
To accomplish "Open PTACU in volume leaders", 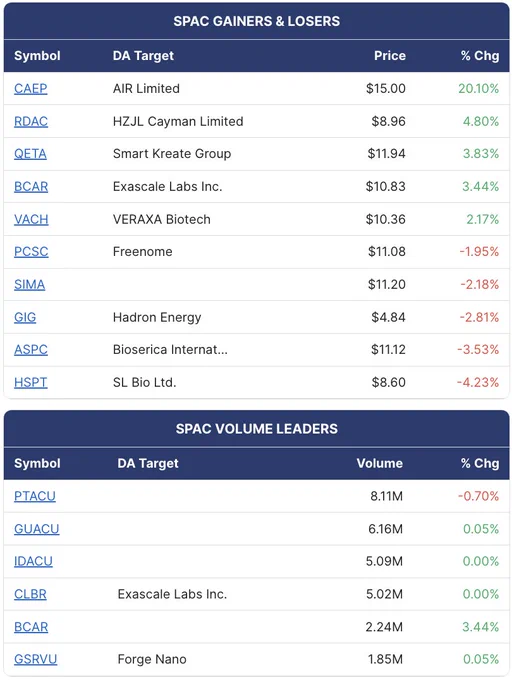I will 35,496.
